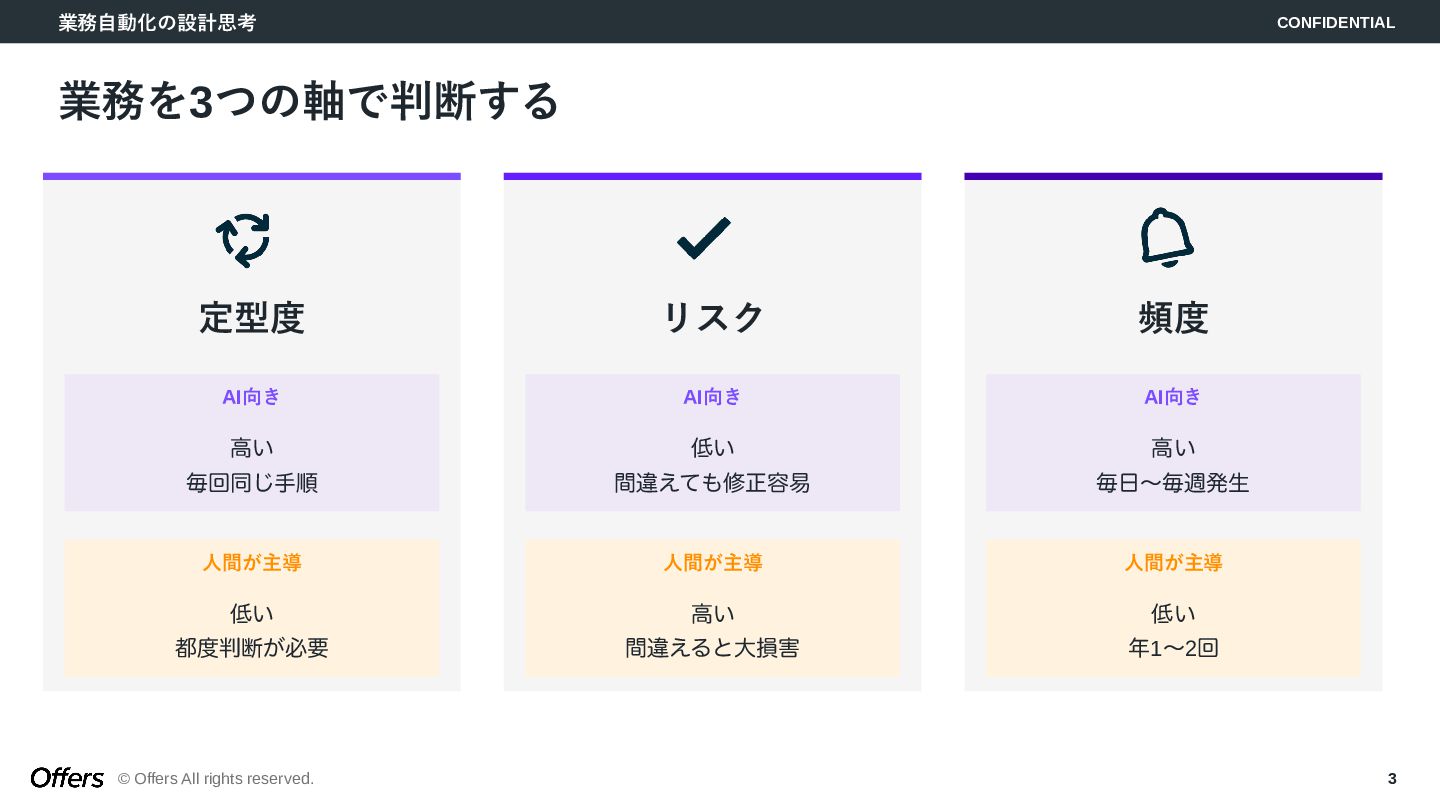This screenshot has height=810, width=1440.
Task: Click the 人間が主導 label under 頻度
Action: pos(1173,563)
